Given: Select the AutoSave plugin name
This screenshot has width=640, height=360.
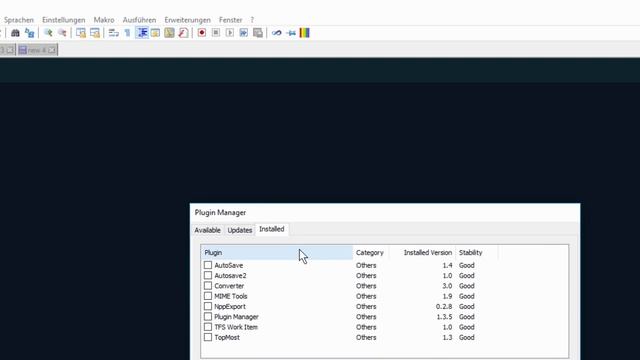Looking at the screenshot, I should point(229,265).
